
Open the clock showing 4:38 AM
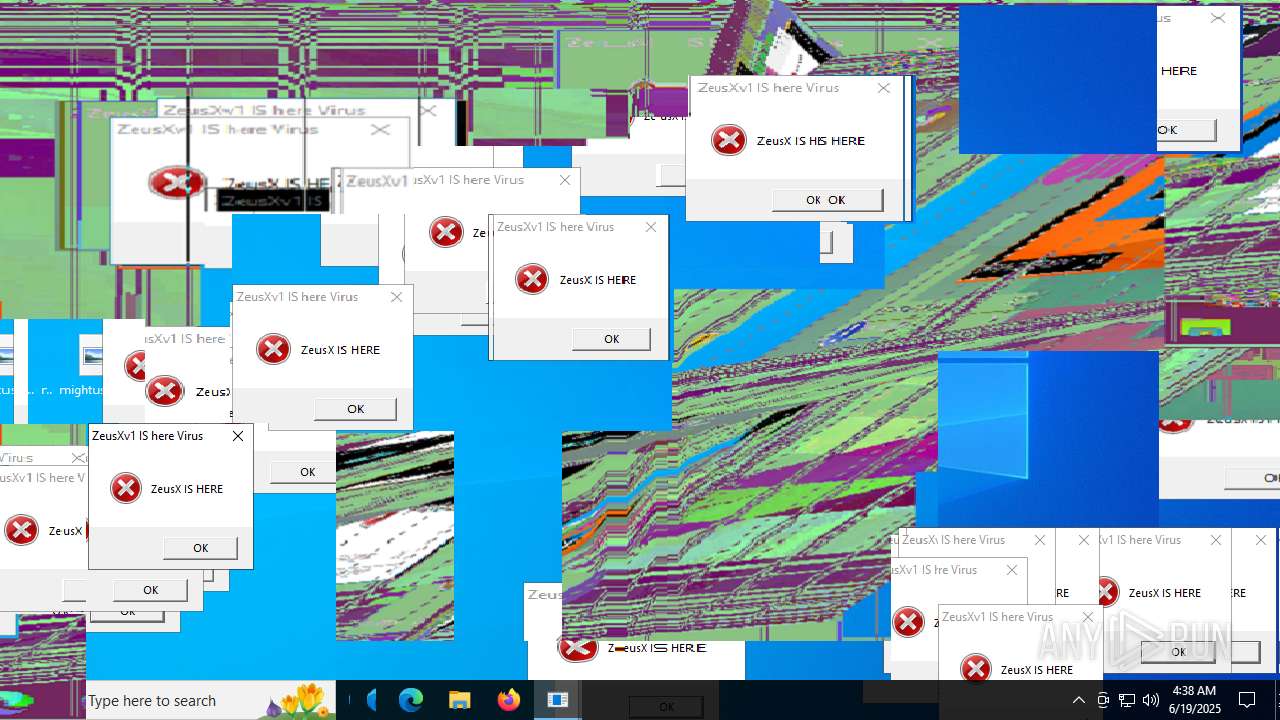pos(1193,700)
